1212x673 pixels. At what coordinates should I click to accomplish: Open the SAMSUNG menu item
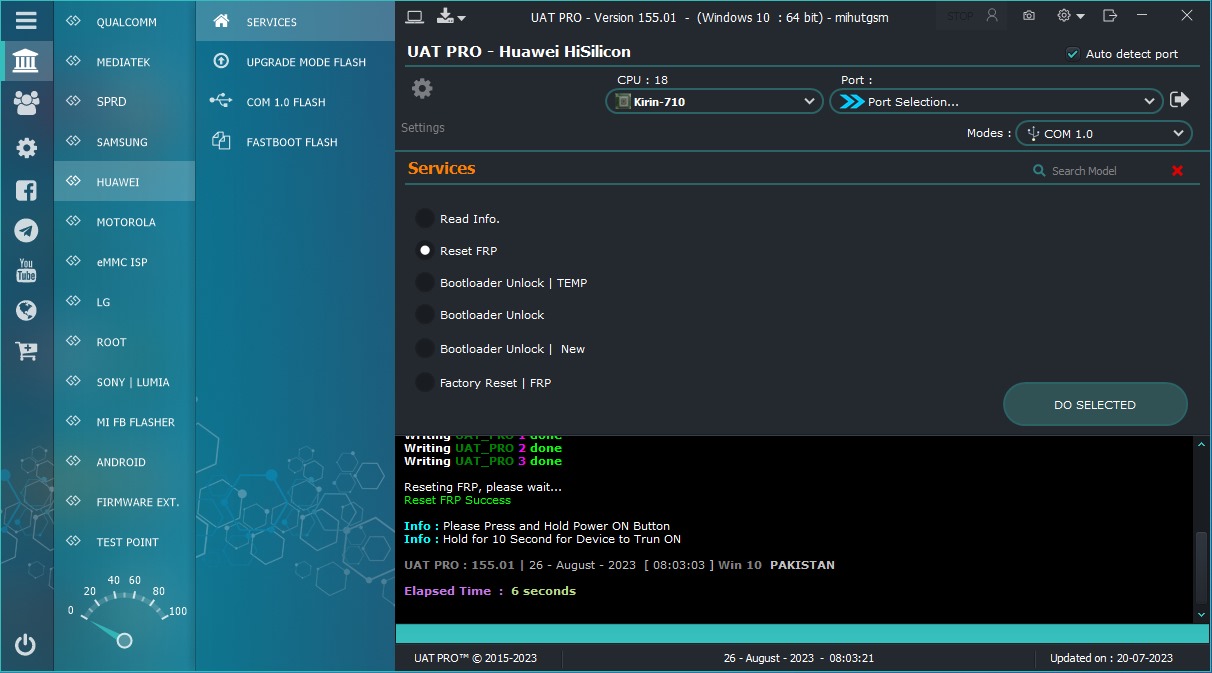pos(125,141)
